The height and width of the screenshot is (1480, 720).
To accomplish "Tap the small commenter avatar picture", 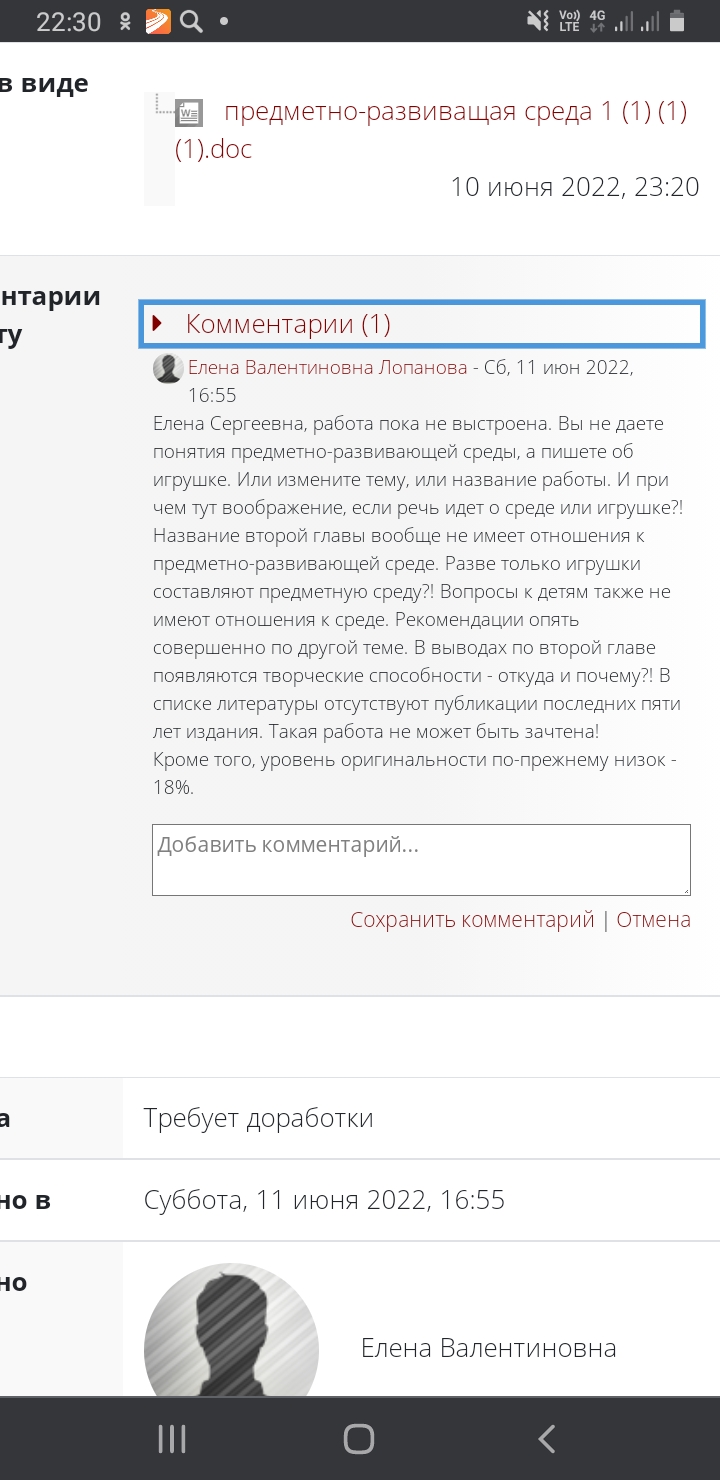I will click(168, 368).
